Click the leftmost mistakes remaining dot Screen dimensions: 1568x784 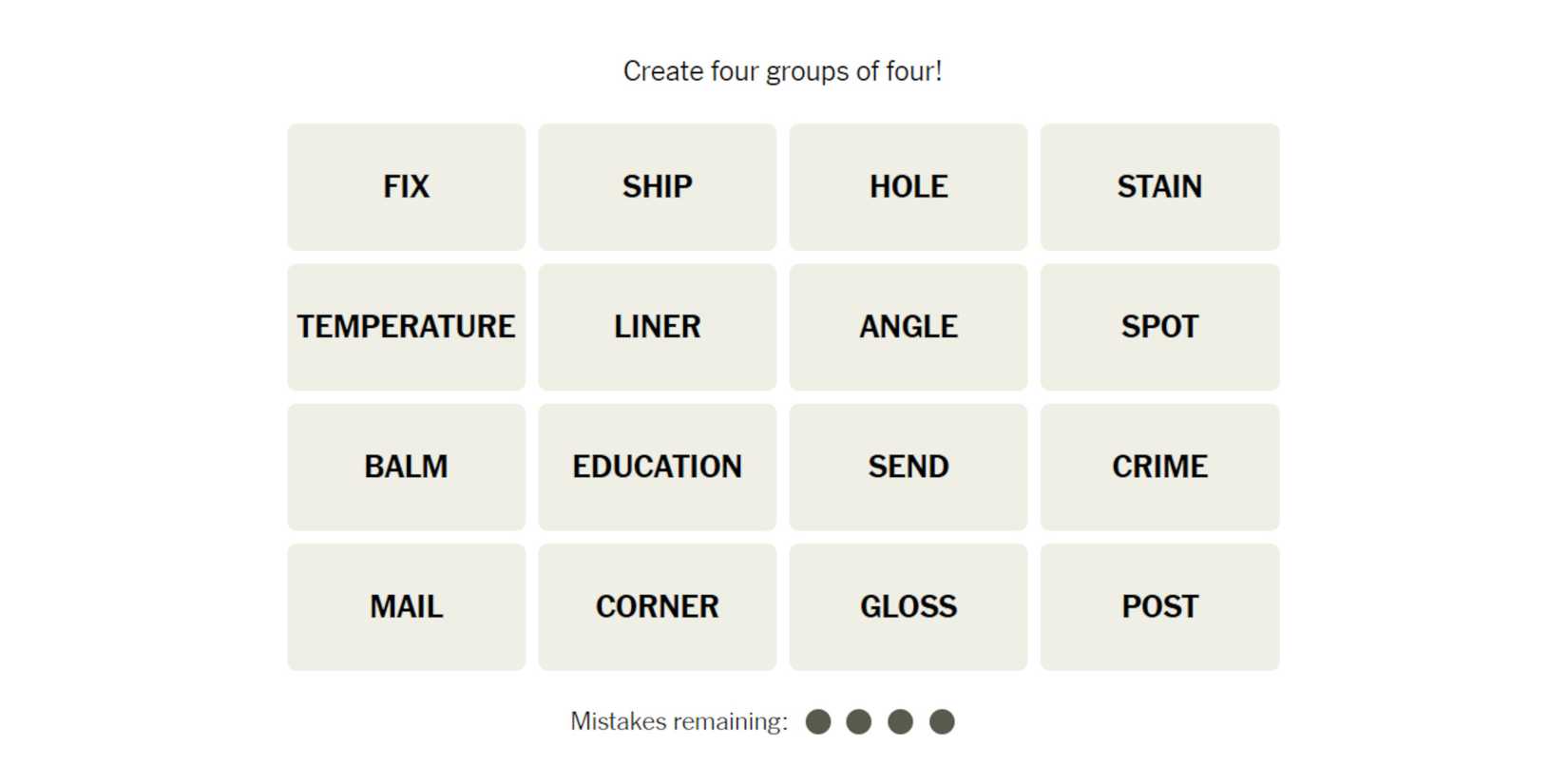(x=817, y=722)
